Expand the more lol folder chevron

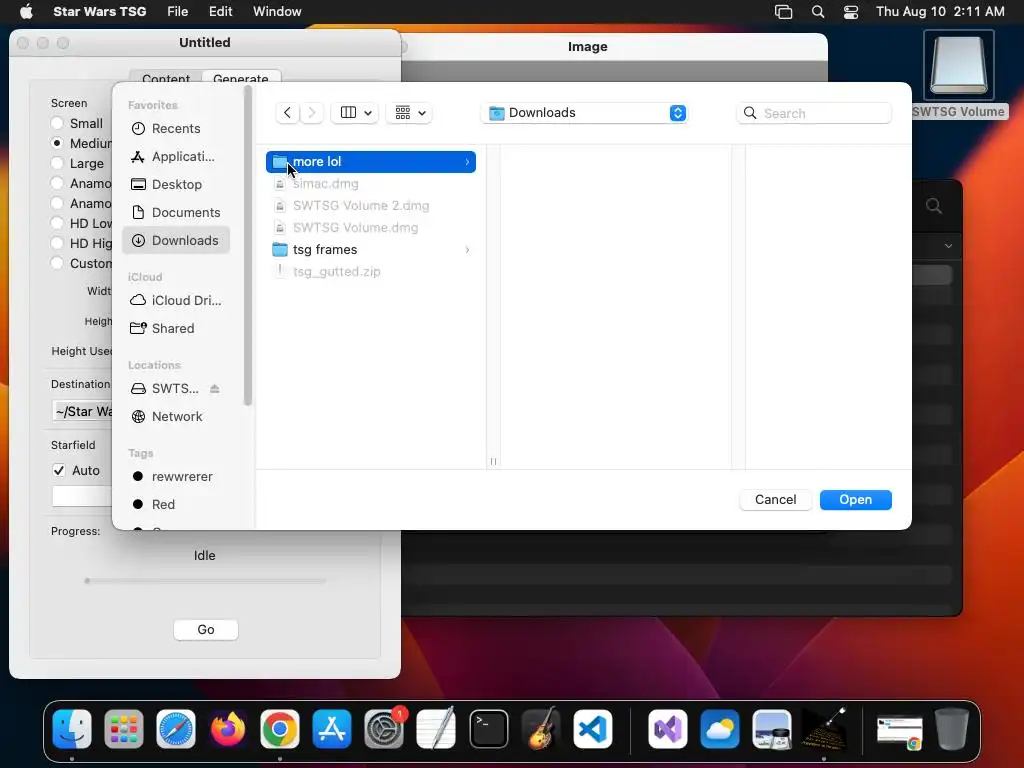click(467, 162)
